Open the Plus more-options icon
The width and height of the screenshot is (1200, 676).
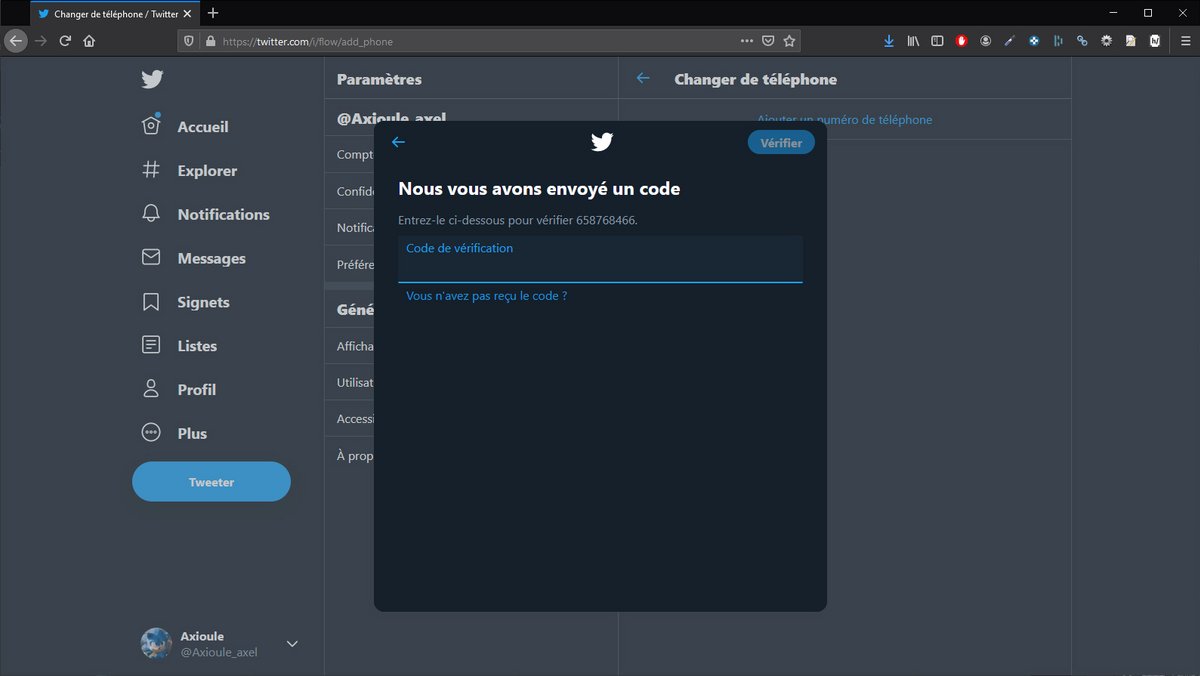[x=151, y=433]
